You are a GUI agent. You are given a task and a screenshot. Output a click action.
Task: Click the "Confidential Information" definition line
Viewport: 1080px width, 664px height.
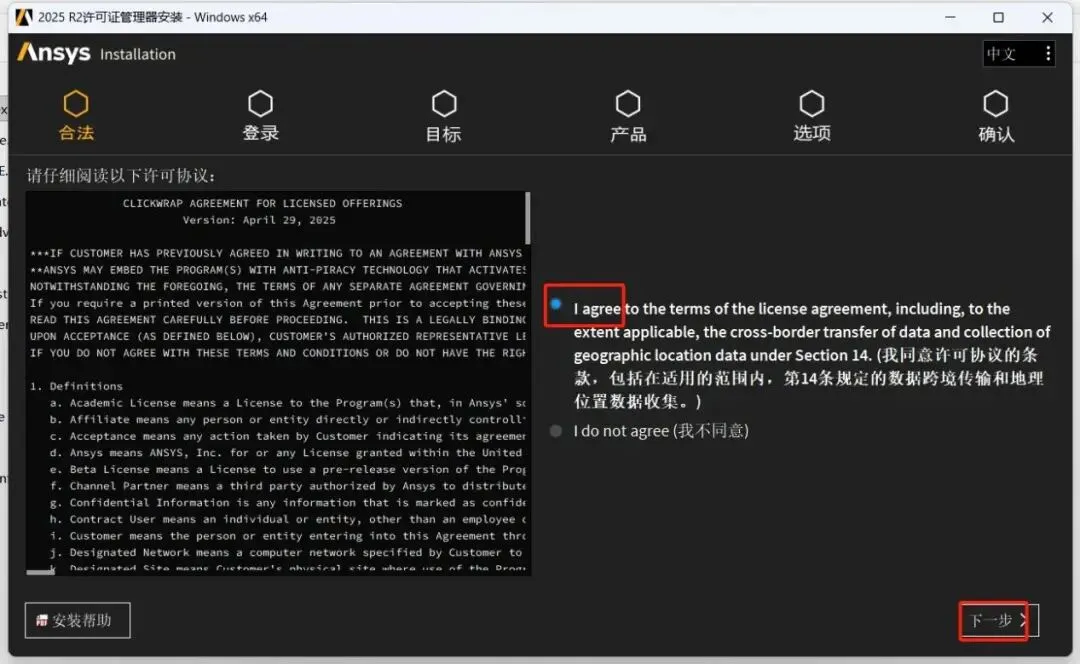click(x=287, y=503)
